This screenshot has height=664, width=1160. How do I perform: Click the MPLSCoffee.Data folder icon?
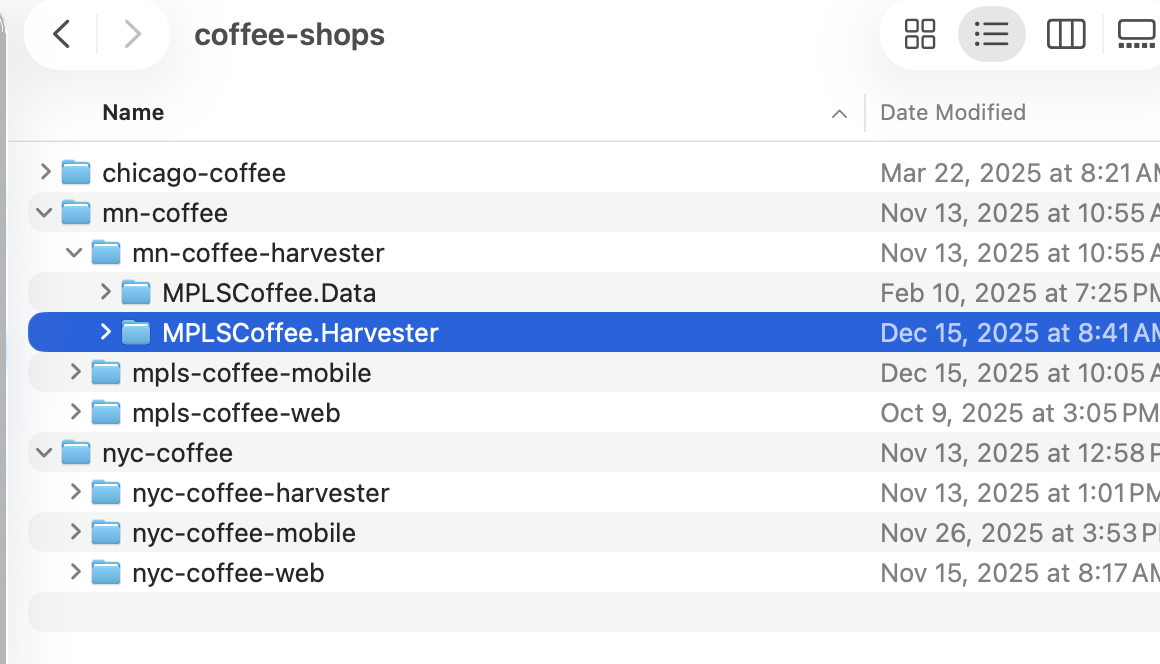pos(136,292)
